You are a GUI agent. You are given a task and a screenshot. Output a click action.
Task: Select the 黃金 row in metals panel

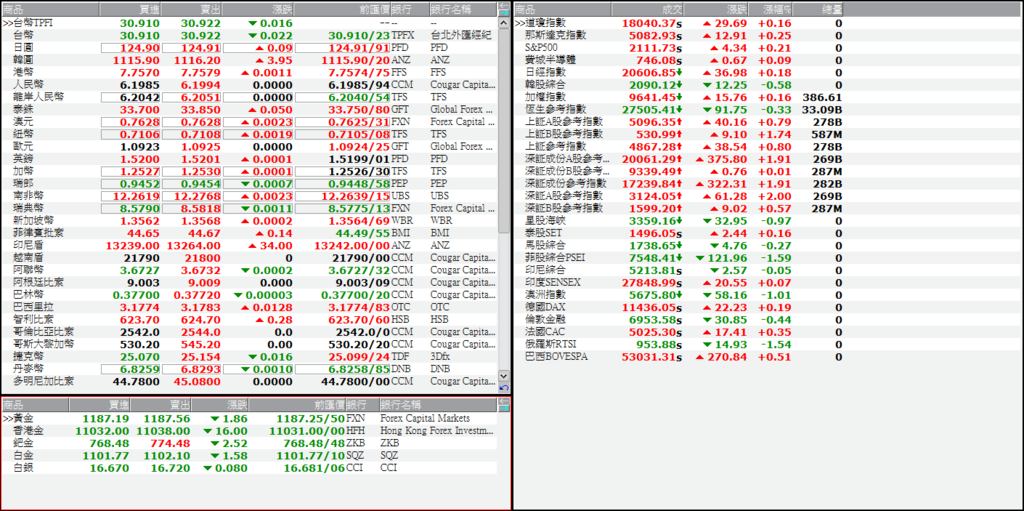point(249,418)
